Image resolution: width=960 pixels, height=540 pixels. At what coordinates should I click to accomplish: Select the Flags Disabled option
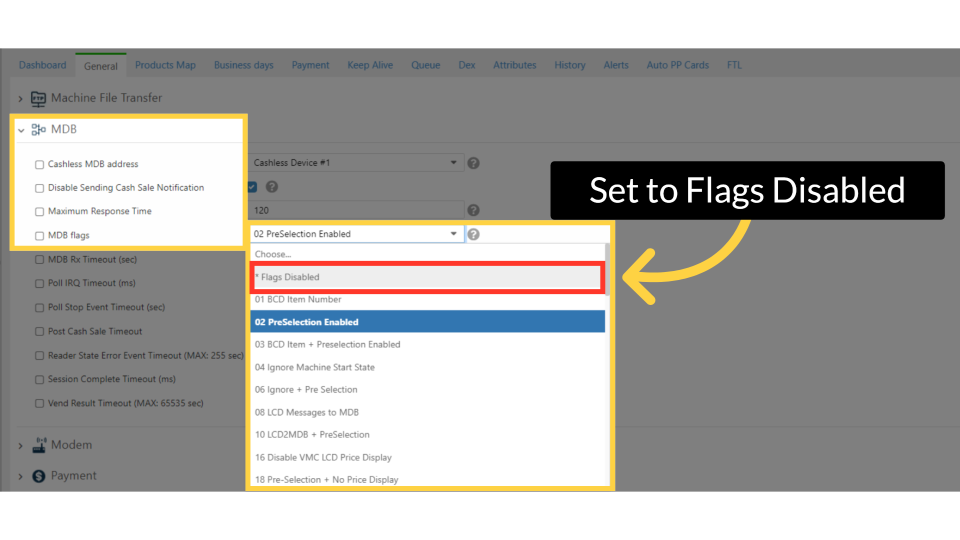(426, 277)
